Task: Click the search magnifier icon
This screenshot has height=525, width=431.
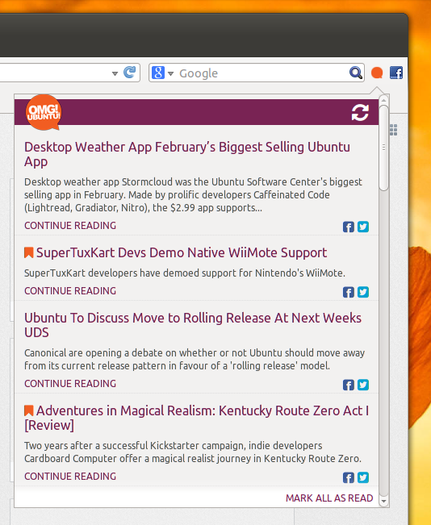Action: [355, 72]
